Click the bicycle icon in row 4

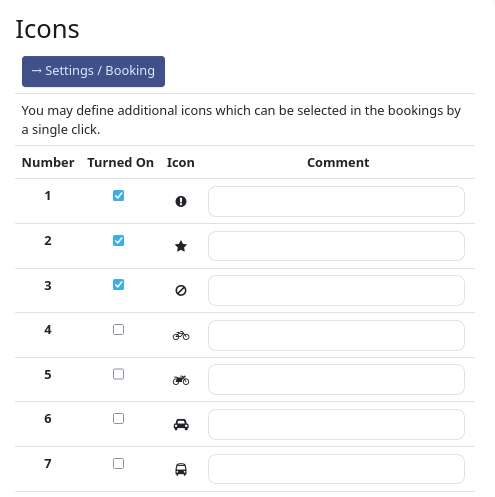181,335
